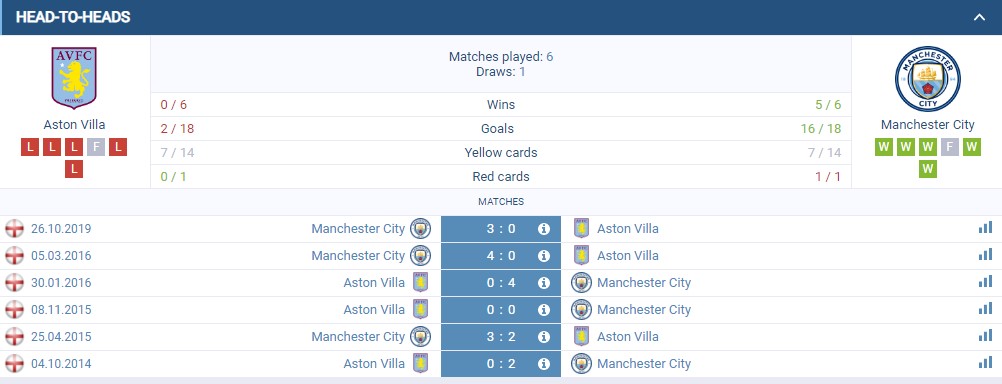Click info icon on 3 : 2 score
This screenshot has width=1002, height=384.
544,337
